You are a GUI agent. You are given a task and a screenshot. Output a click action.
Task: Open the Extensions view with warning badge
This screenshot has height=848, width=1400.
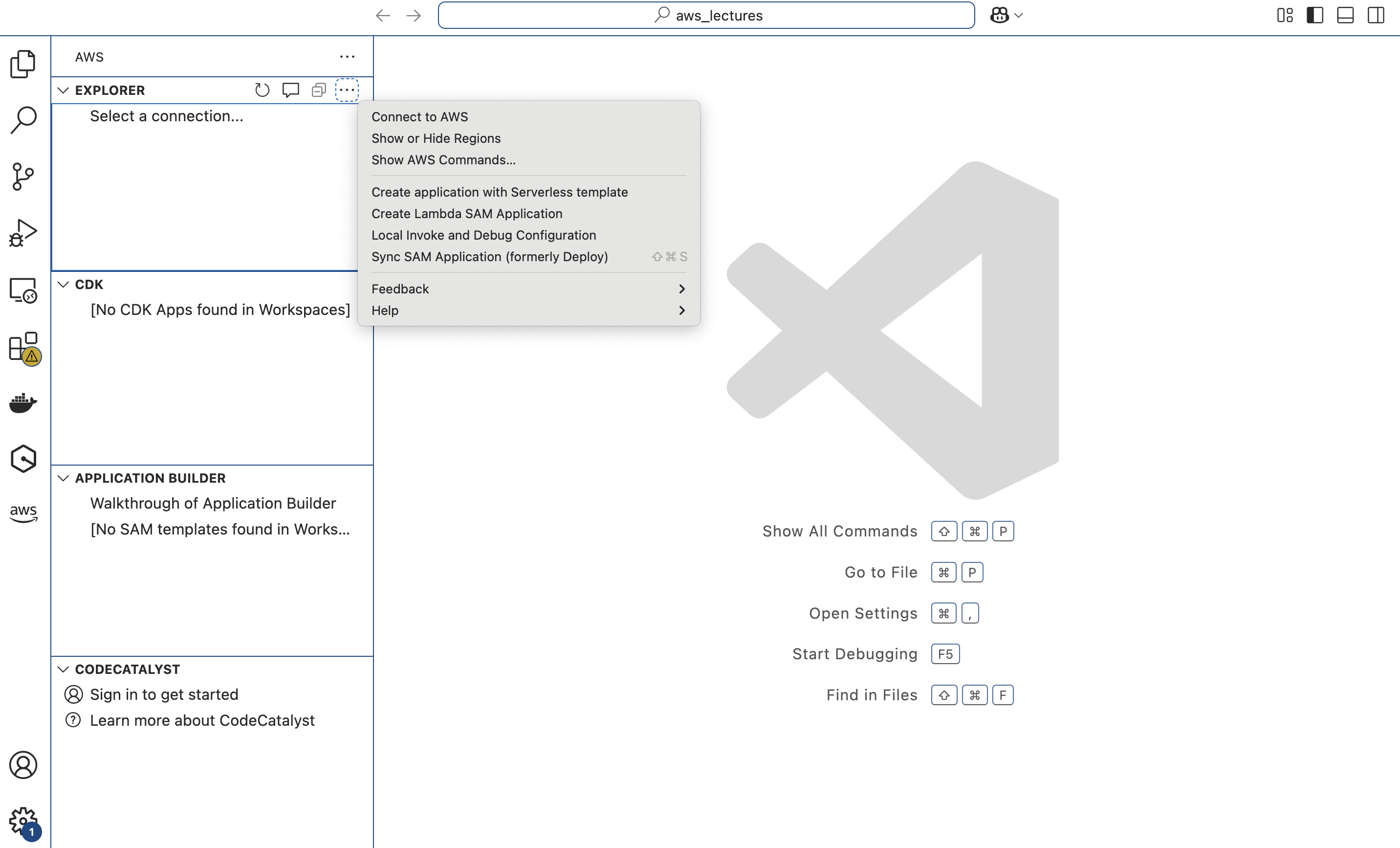click(23, 347)
